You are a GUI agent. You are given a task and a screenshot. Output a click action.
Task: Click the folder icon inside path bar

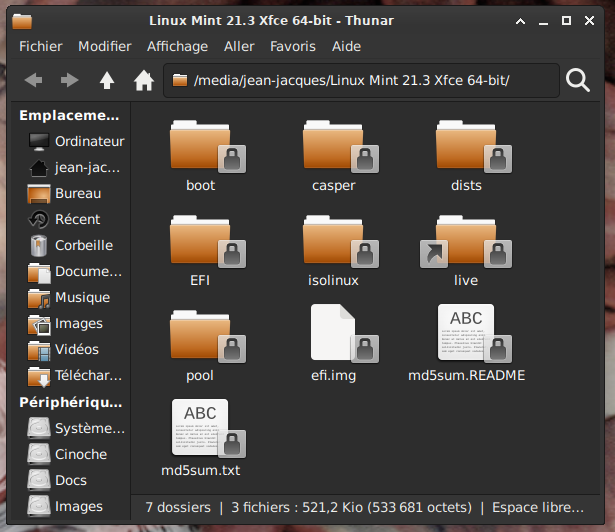tap(180, 80)
